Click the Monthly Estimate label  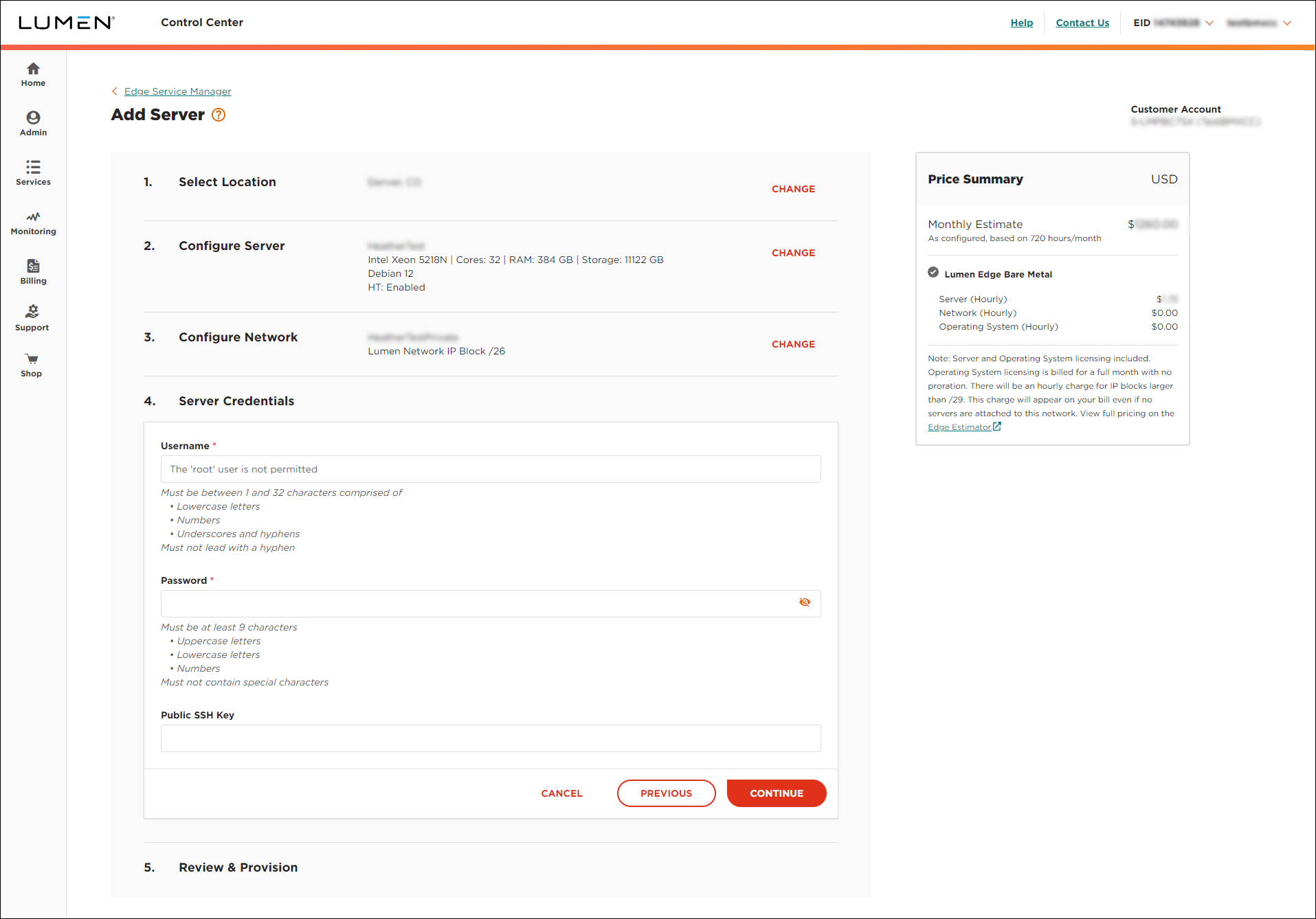975,225
